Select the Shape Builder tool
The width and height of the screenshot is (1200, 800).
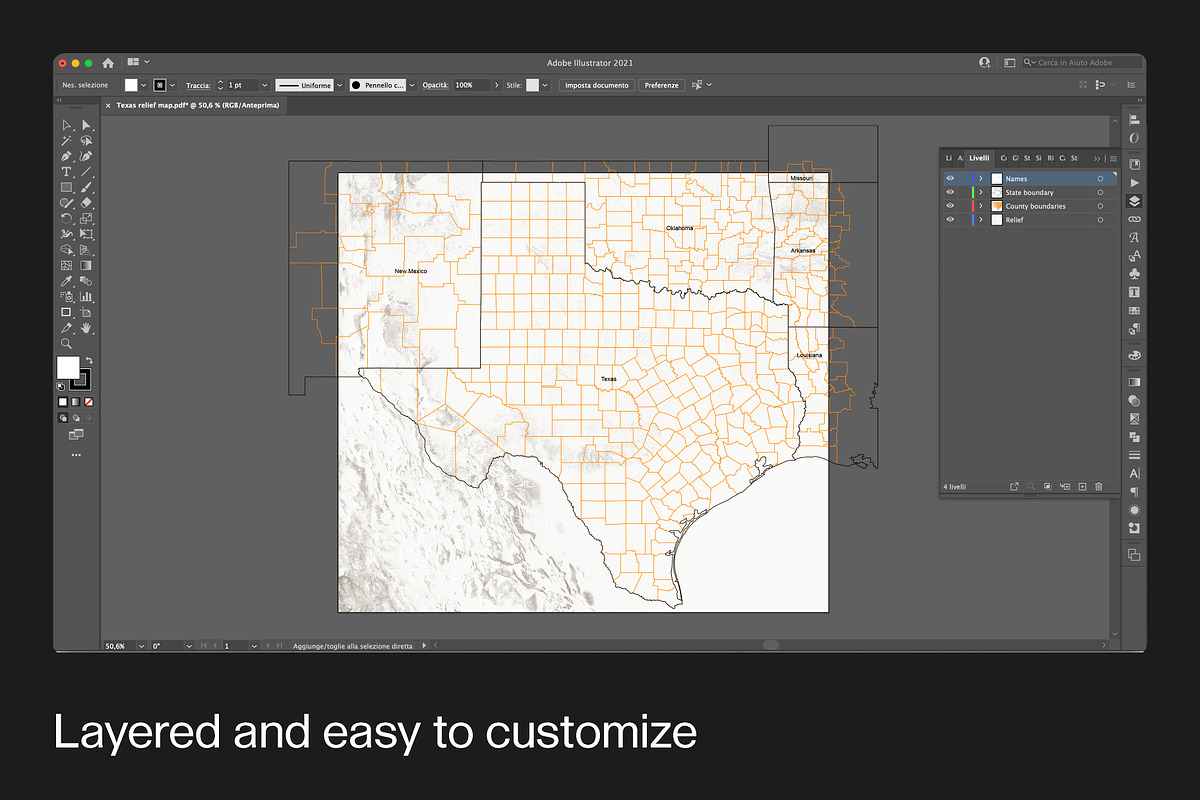[66, 250]
